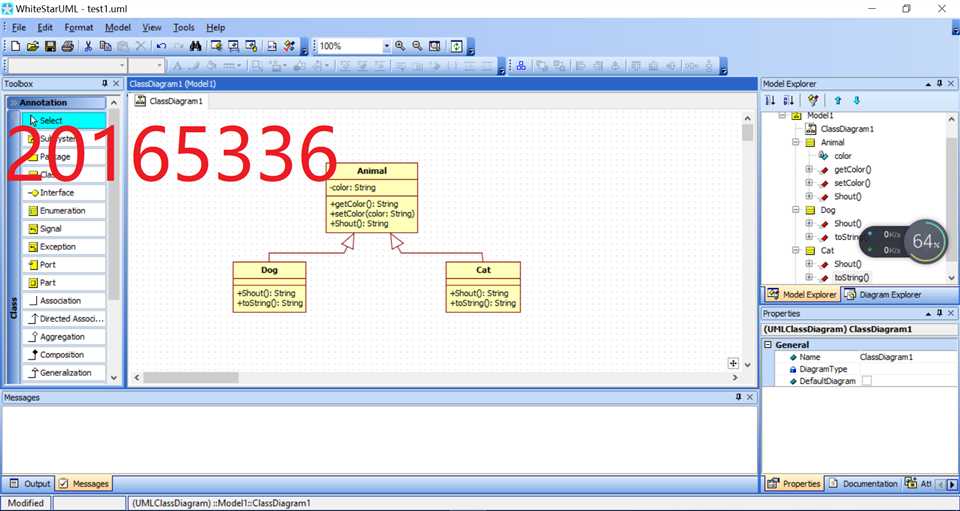Click the Fit In Window icon
This screenshot has height=511, width=960.
[435, 46]
